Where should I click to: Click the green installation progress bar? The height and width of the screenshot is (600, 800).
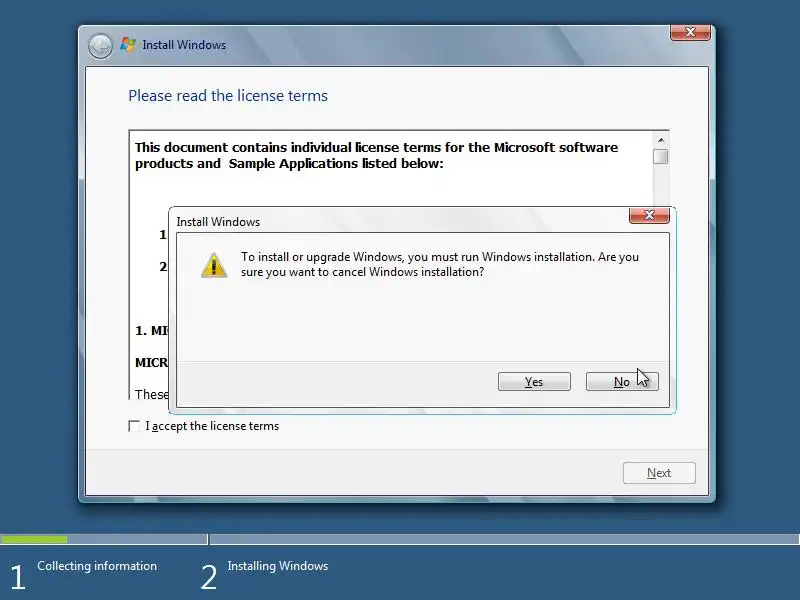[34, 539]
